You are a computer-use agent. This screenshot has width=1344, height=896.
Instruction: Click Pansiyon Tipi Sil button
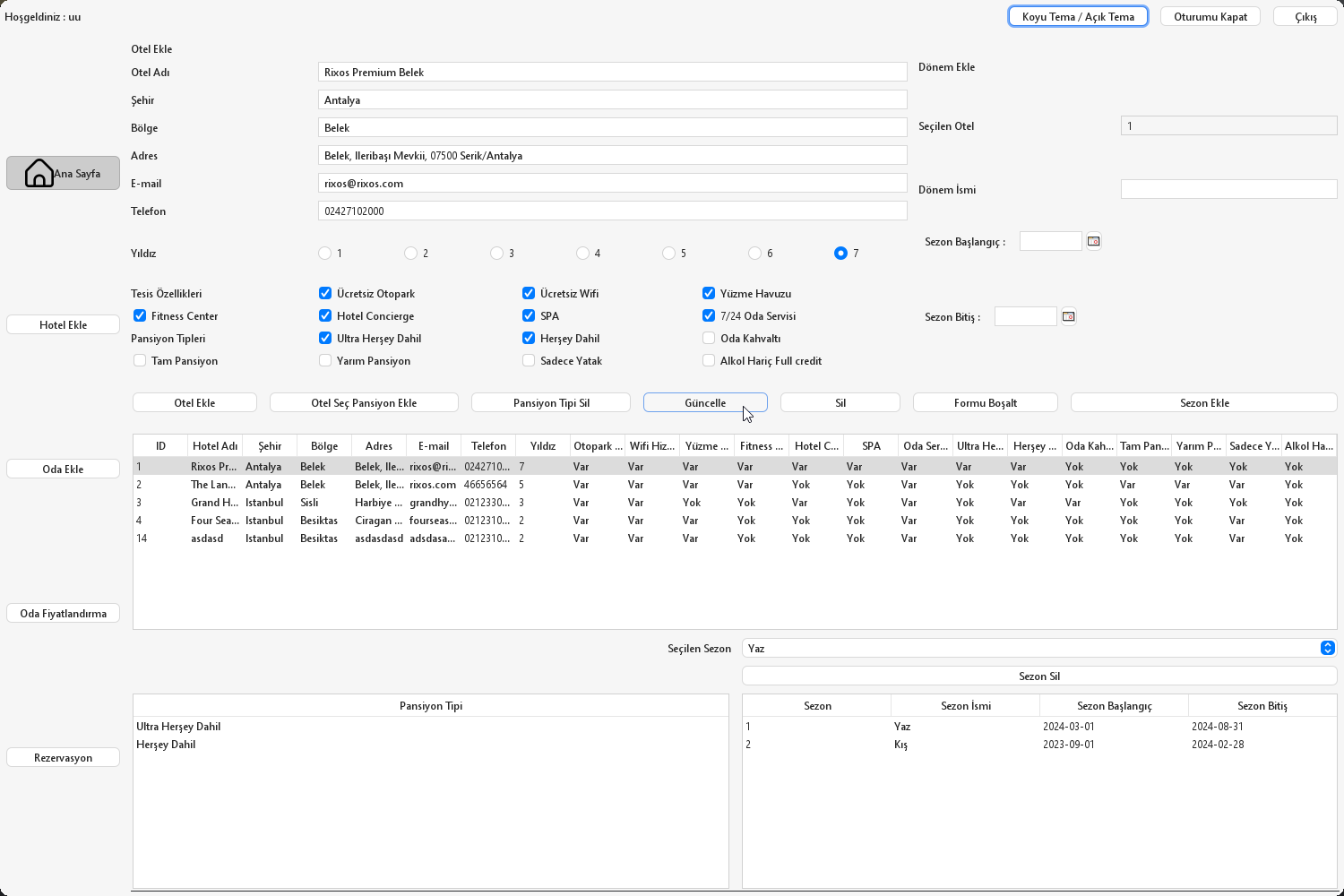[x=551, y=402]
